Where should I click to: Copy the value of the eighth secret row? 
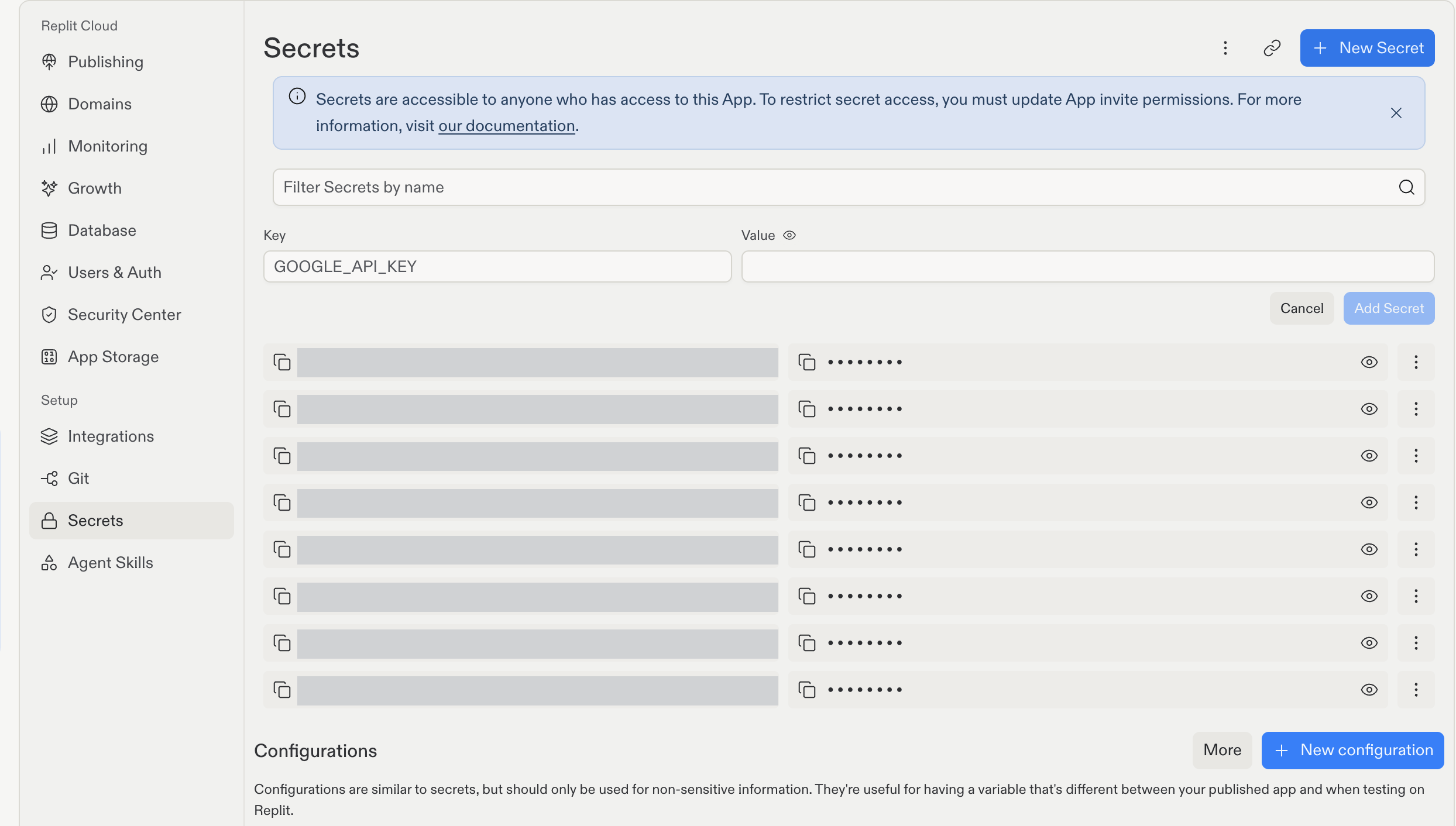tap(807, 690)
